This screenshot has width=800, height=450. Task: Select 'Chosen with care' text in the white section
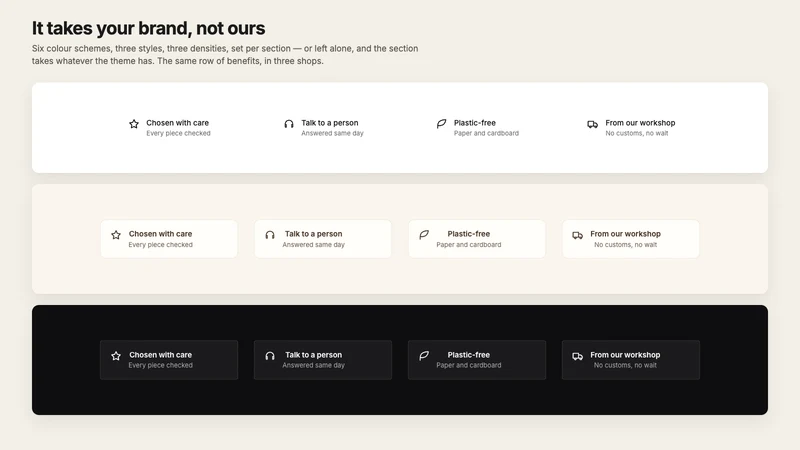click(178, 123)
